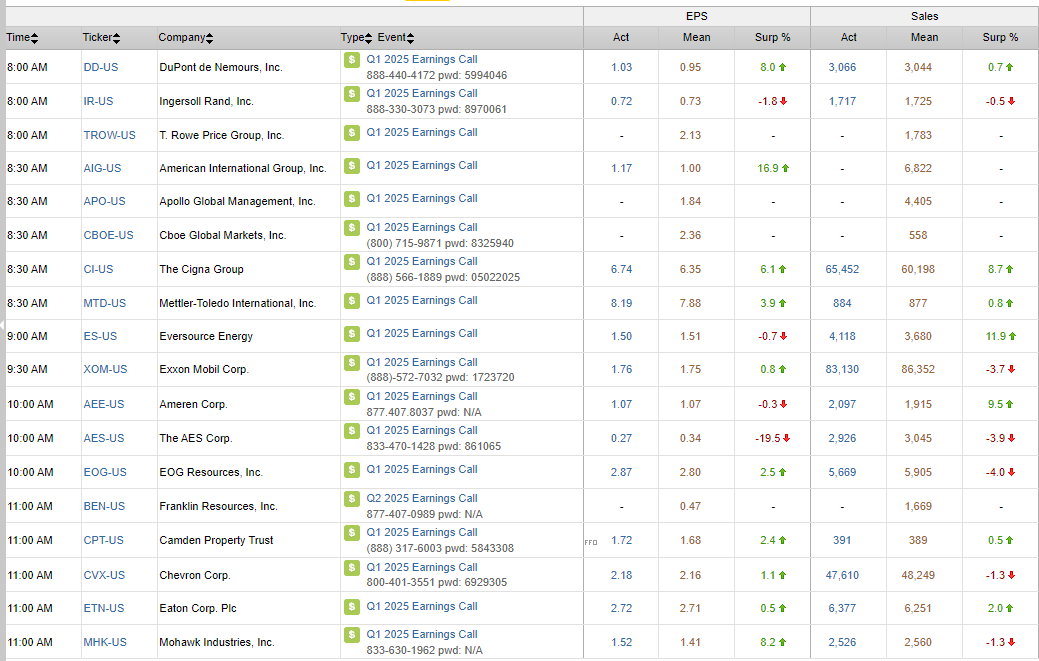
Task: Open Chevron's Q1 2025 Earnings Call link
Action: tap(422, 568)
